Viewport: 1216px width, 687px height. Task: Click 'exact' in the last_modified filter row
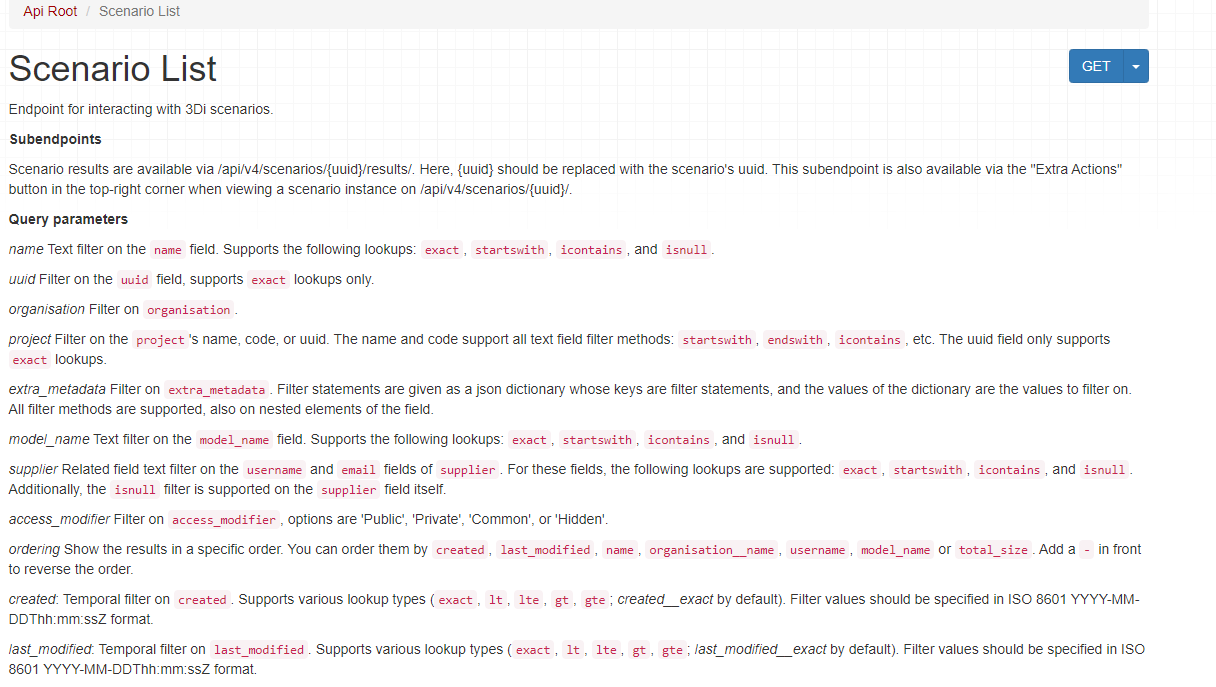(533, 650)
